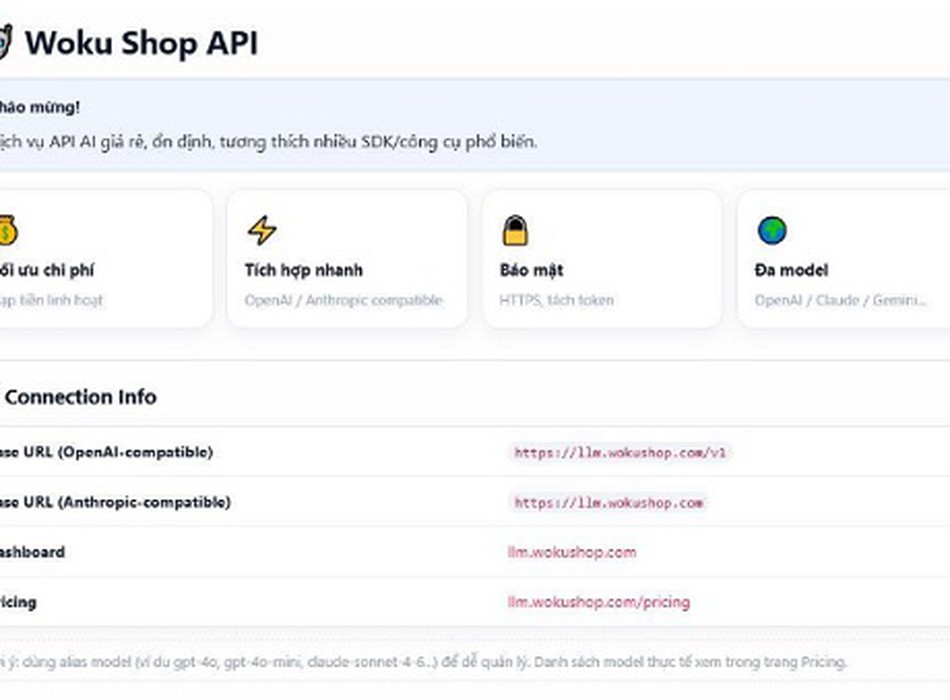Open the llm.wokushop.com/pricing link
The height and width of the screenshot is (700, 950).
599,602
